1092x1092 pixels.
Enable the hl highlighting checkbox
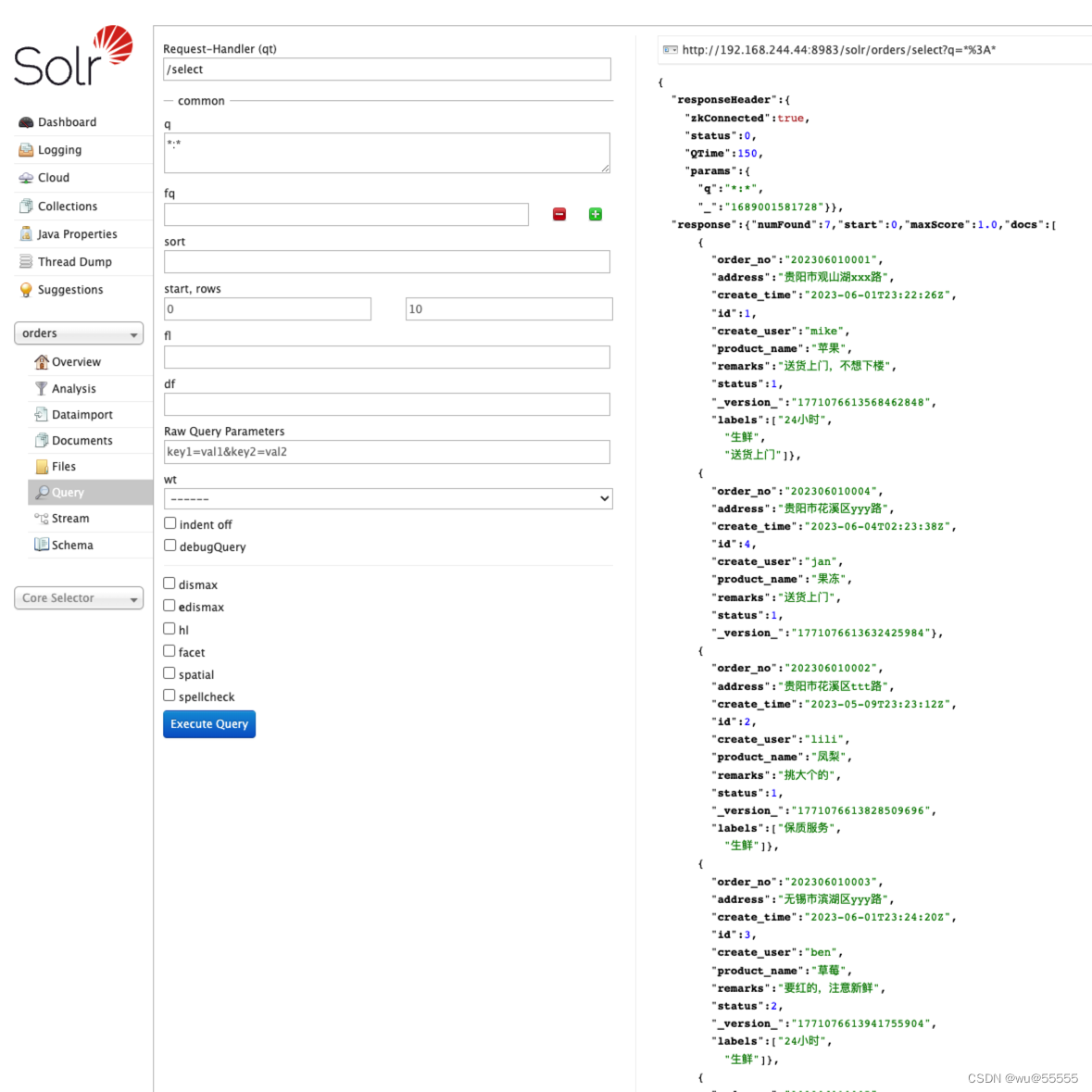tap(169, 629)
